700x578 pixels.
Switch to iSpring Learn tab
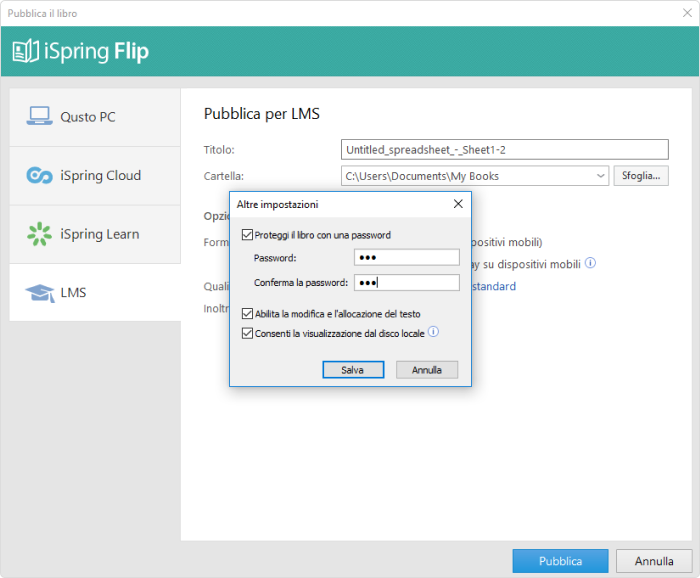click(x=95, y=234)
